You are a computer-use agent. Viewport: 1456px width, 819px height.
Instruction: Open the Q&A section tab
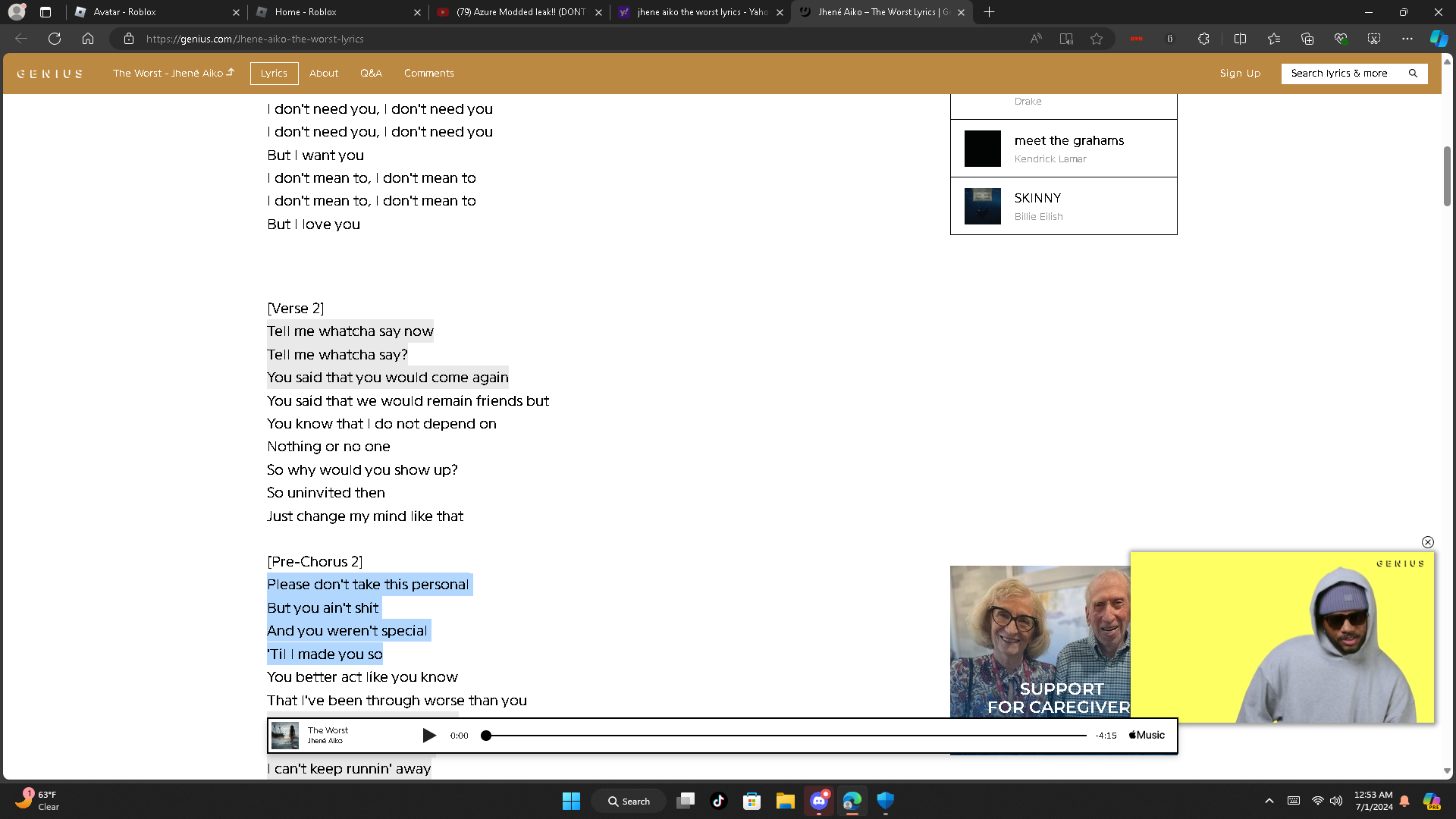(x=371, y=74)
